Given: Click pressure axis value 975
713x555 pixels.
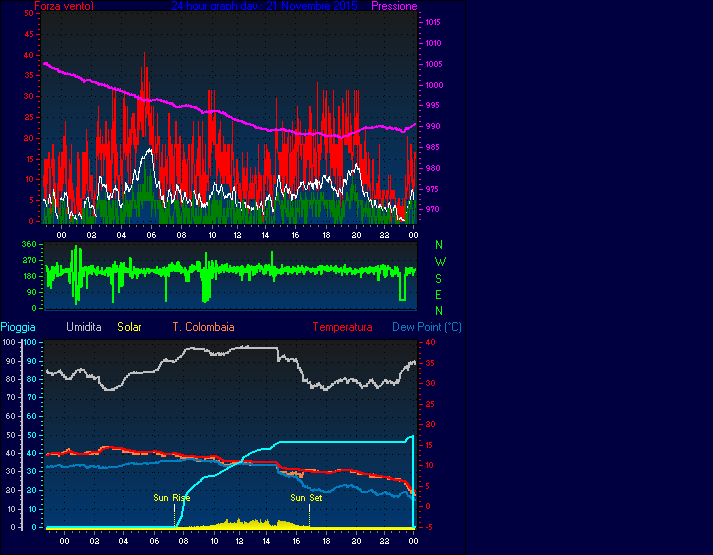Looking at the screenshot, I should [432, 189].
